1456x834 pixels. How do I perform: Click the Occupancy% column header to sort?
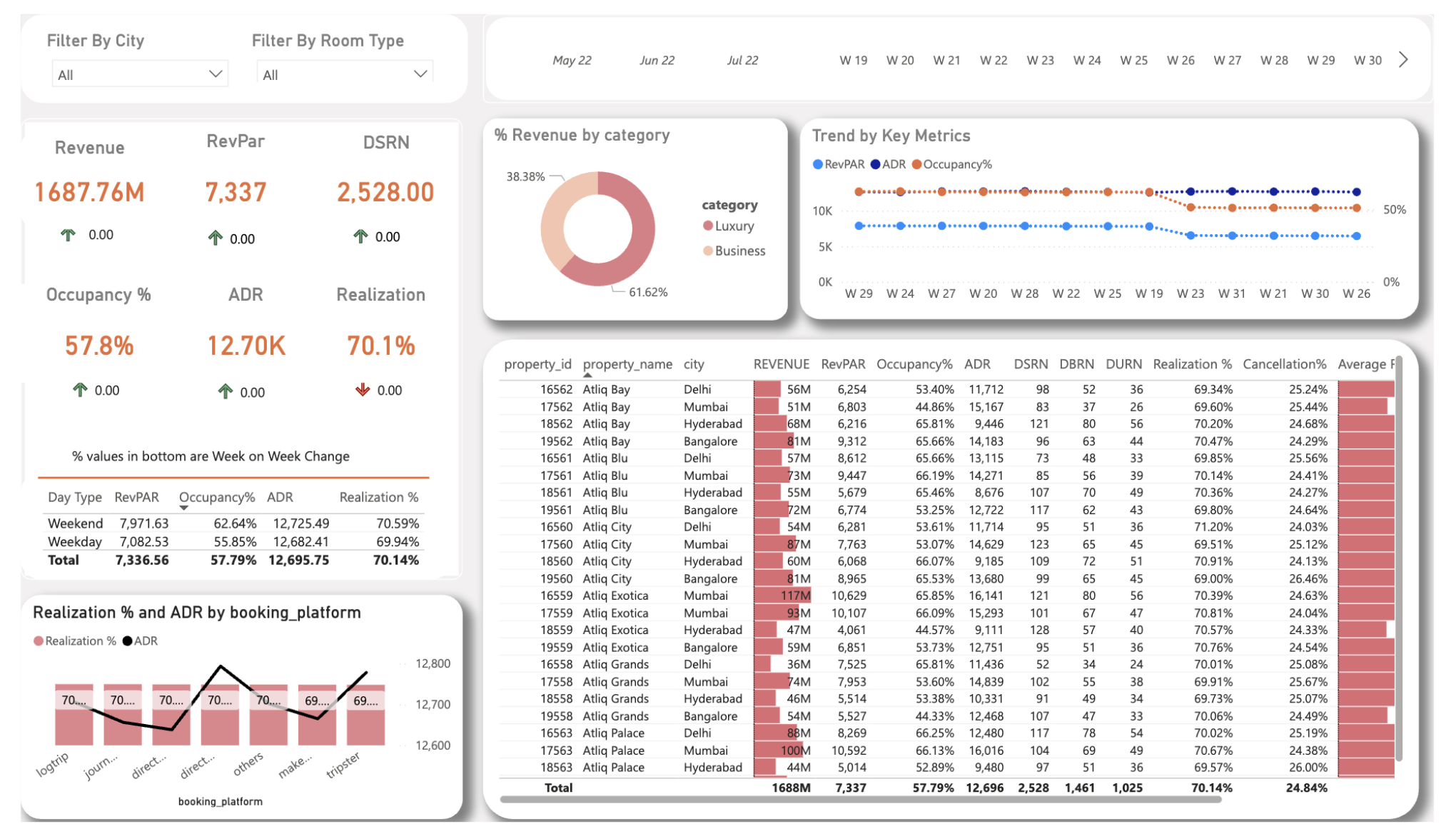pyautogui.click(x=914, y=364)
